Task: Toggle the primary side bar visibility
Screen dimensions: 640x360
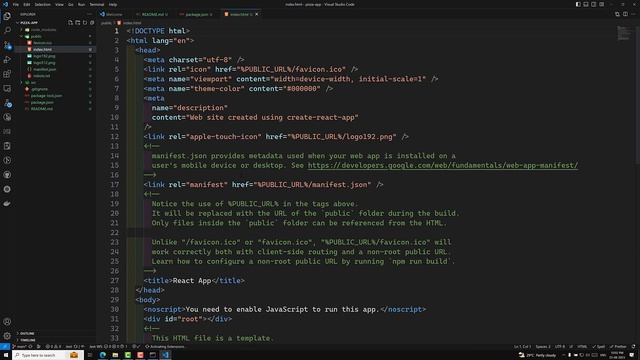Action: (578, 4)
